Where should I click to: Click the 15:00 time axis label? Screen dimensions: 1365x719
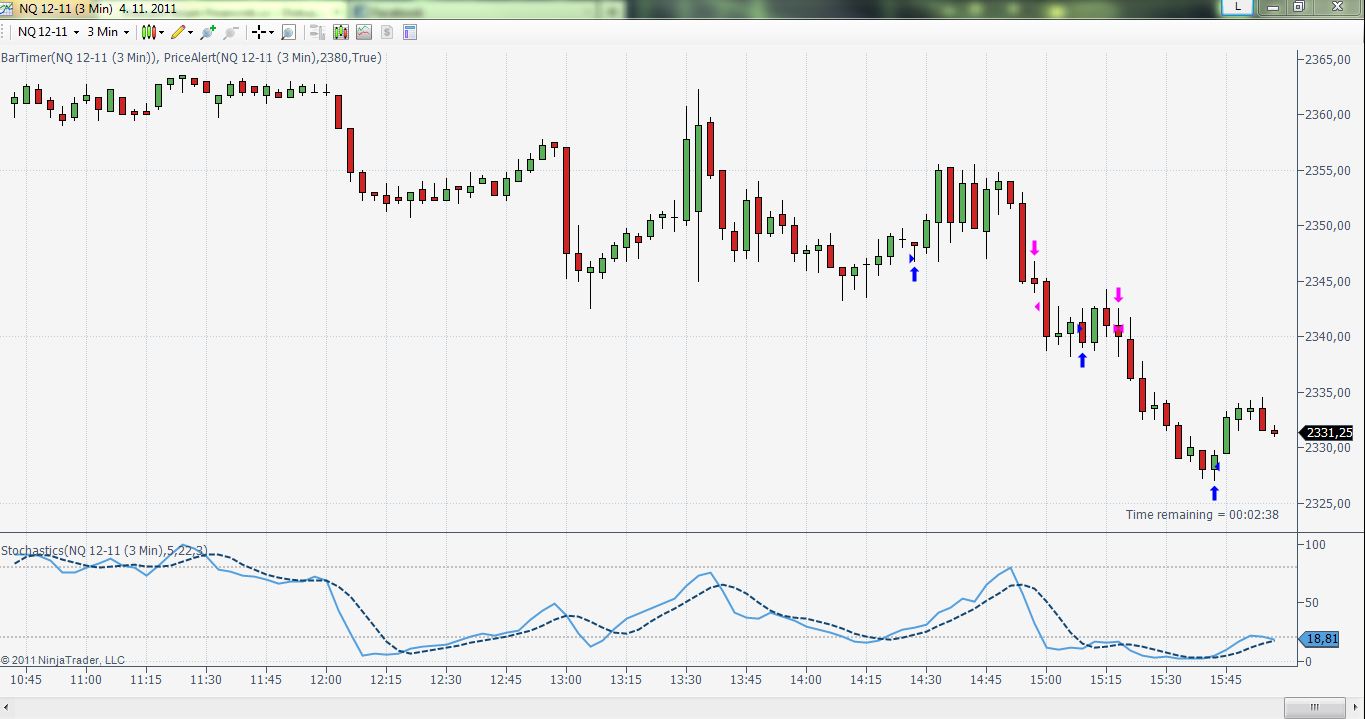1046,680
